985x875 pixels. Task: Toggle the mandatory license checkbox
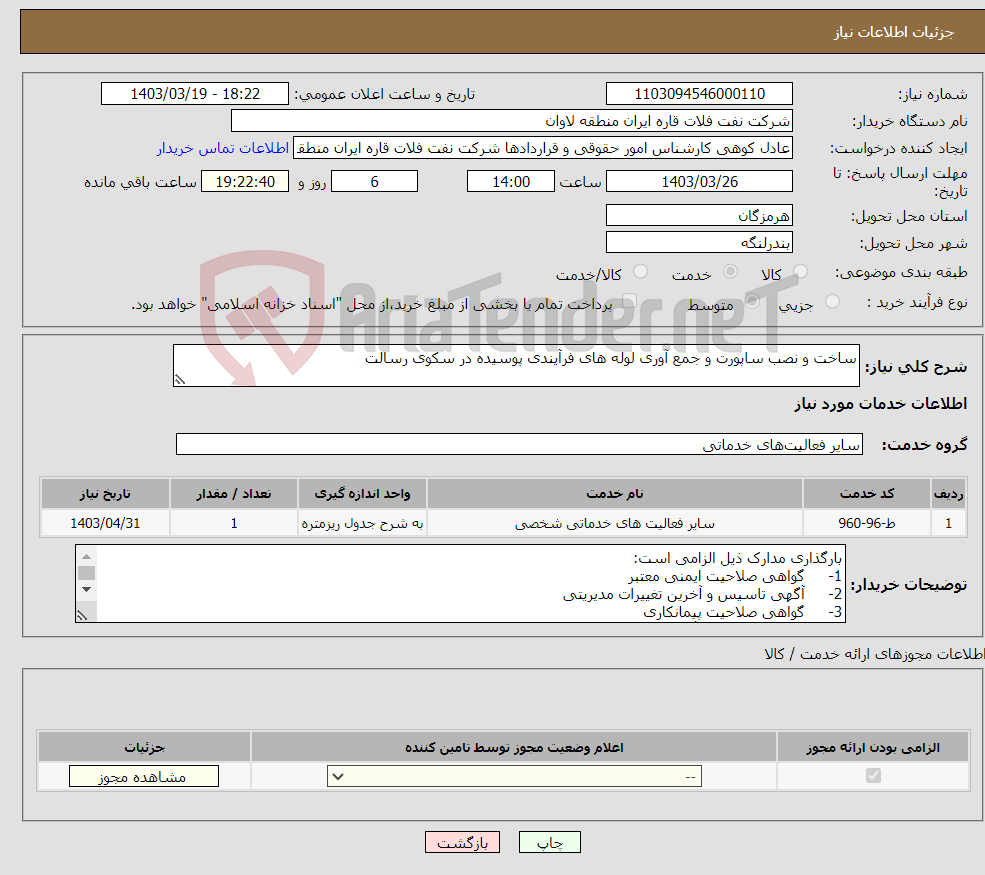tap(873, 776)
